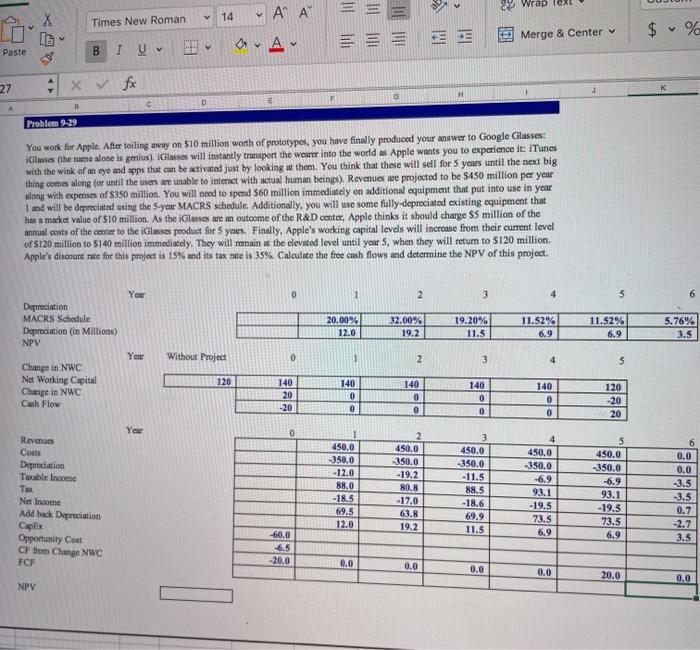Click the Add back Depreciation label

coord(60,515)
